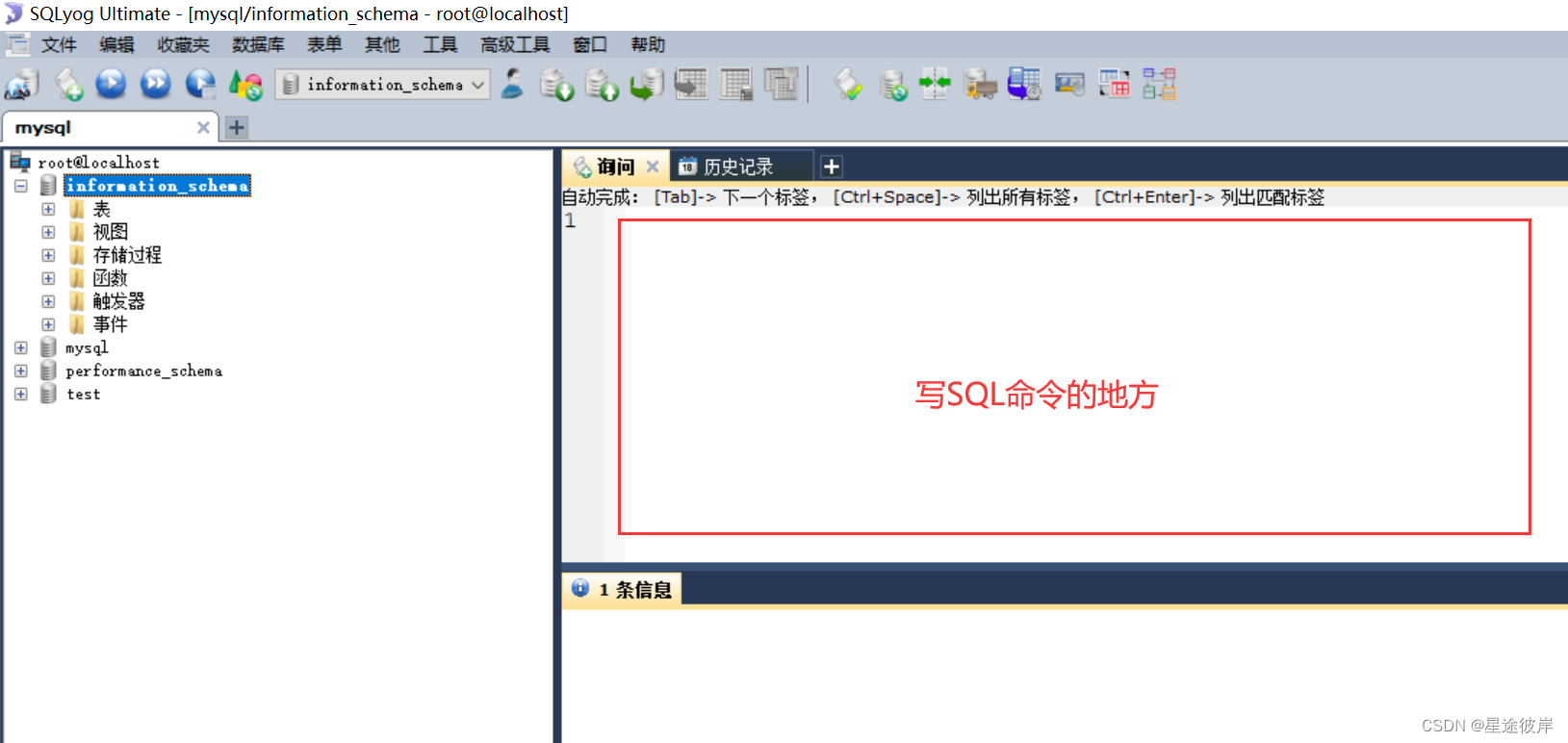Click the table with gray arrow icon
1568x743 pixels.
(x=691, y=85)
